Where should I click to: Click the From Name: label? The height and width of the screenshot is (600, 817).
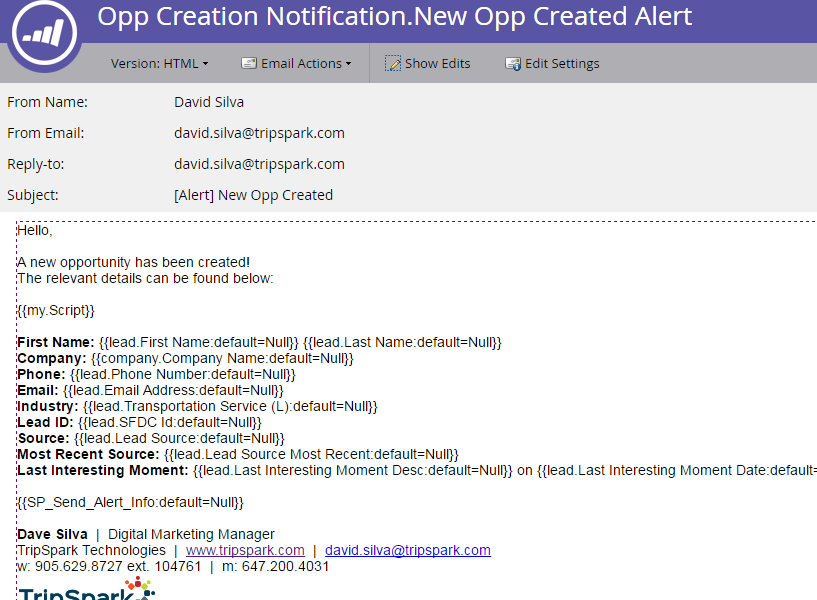pyautogui.click(x=47, y=102)
